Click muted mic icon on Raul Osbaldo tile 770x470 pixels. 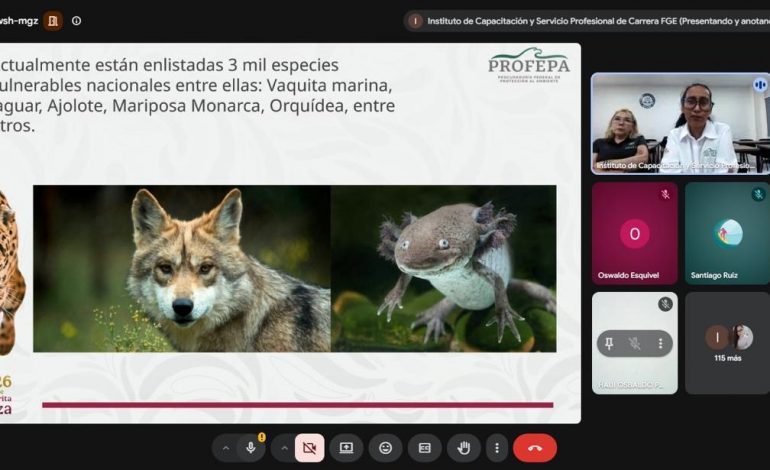pyautogui.click(x=665, y=304)
